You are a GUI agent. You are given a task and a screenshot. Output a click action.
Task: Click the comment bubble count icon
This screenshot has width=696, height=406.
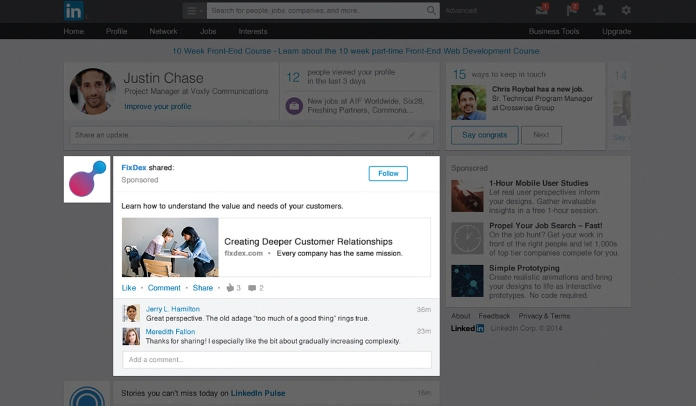click(x=252, y=288)
